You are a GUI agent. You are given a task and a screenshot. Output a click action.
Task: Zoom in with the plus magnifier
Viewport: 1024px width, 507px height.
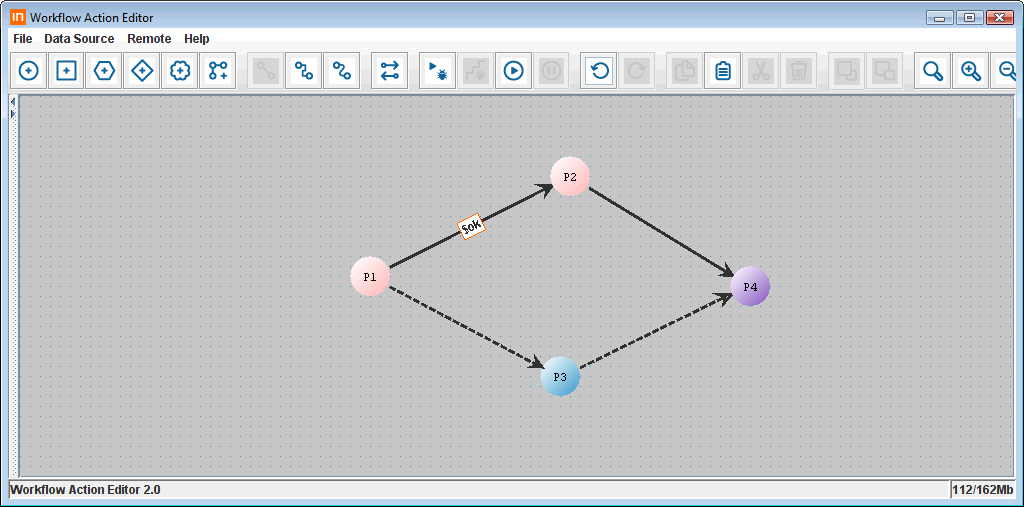pos(970,71)
